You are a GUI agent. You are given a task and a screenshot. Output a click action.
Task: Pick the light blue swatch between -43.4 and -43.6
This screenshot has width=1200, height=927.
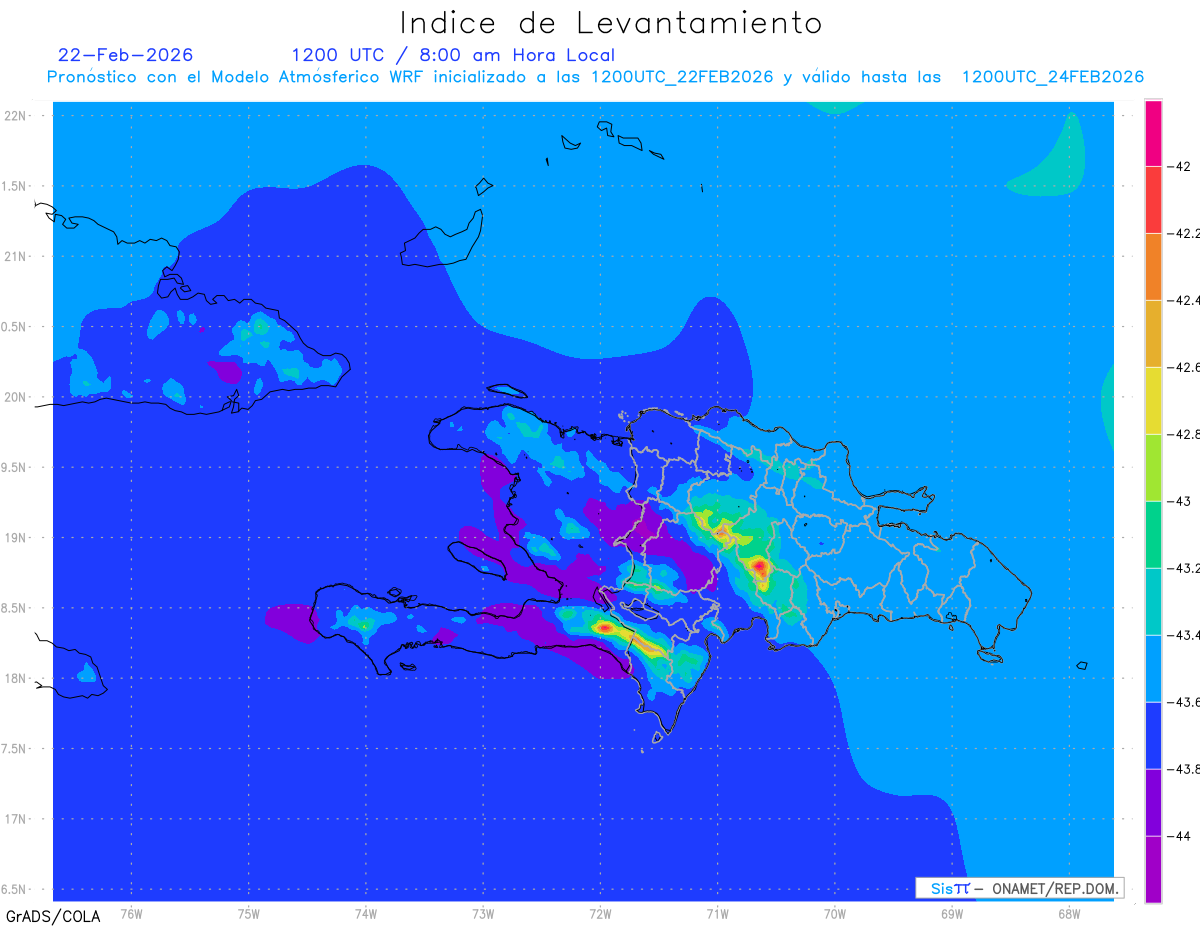[x=1153, y=669]
